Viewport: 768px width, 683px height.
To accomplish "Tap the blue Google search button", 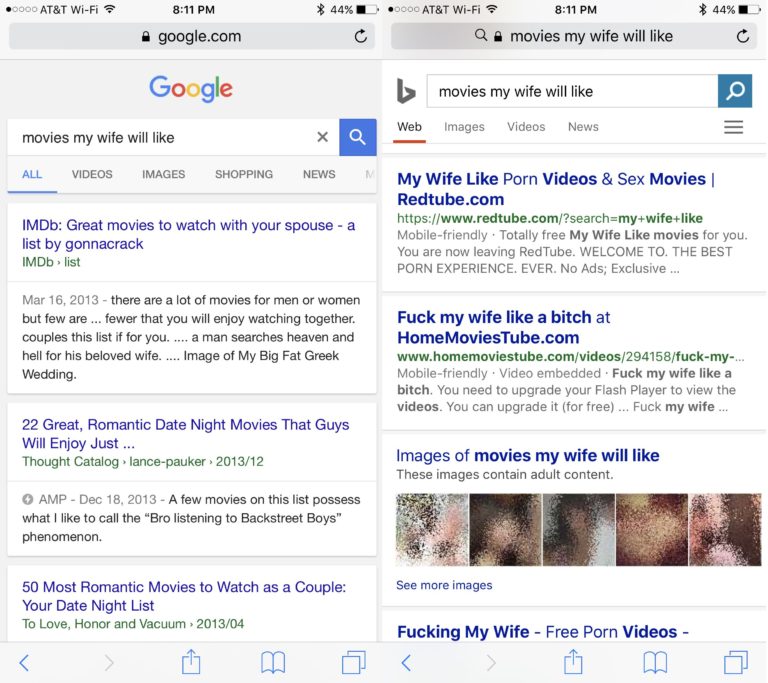I will (357, 137).
